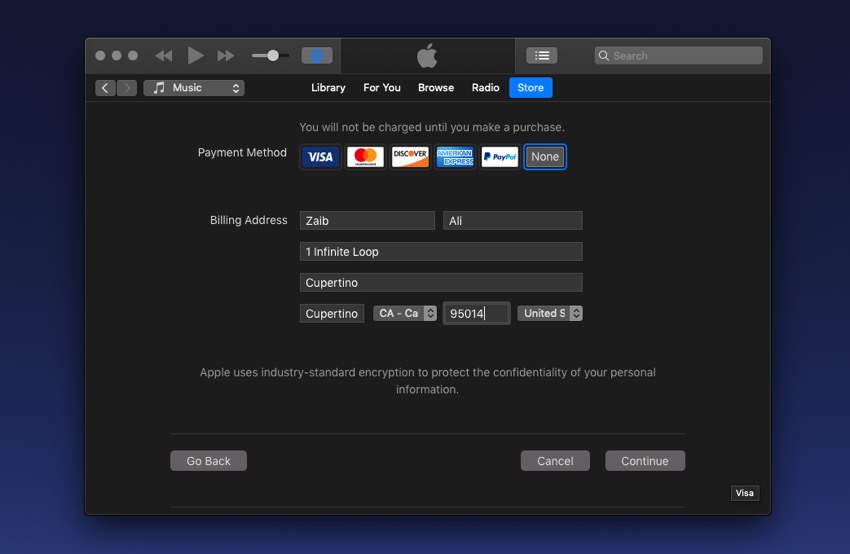Navigate forward with the right chevron

[x=127, y=88]
